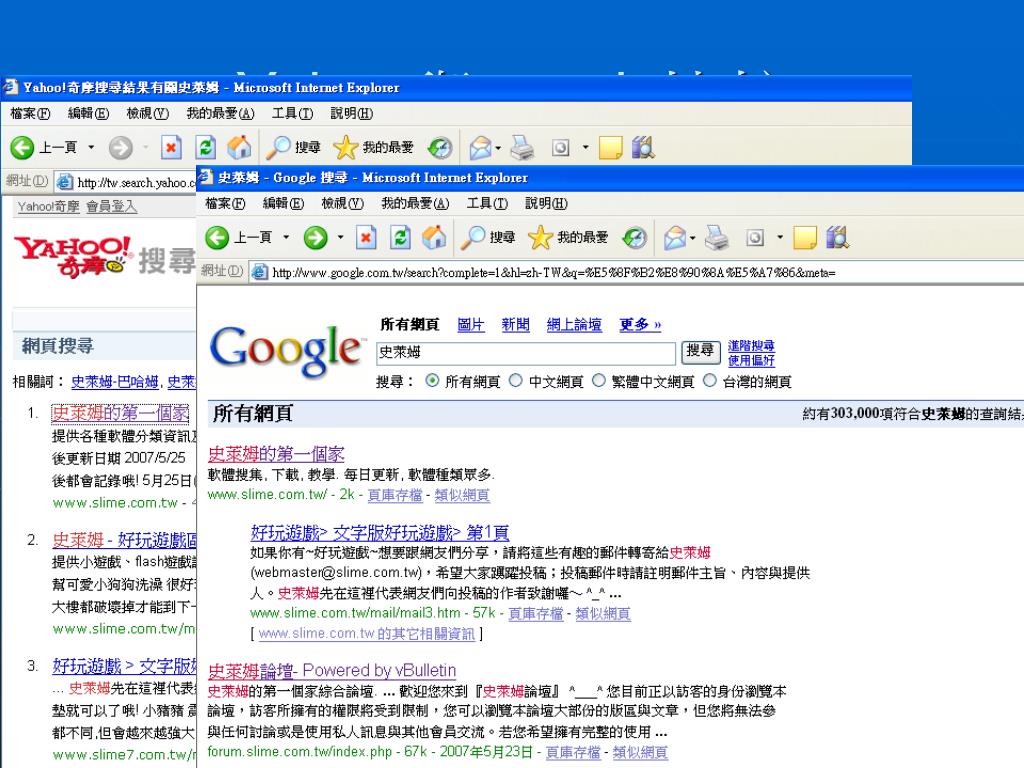Open the 使用偏好 preferences link
Screen dimensions: 1024x768
coord(751,360)
